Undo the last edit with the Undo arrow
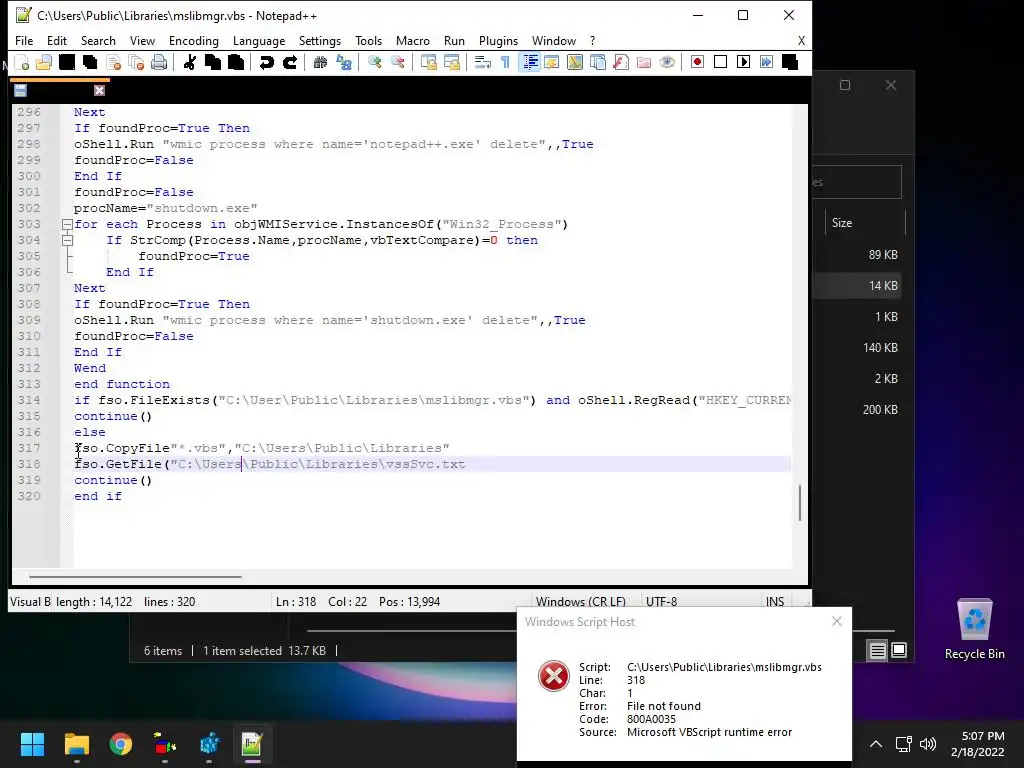1024x768 pixels. point(266,62)
